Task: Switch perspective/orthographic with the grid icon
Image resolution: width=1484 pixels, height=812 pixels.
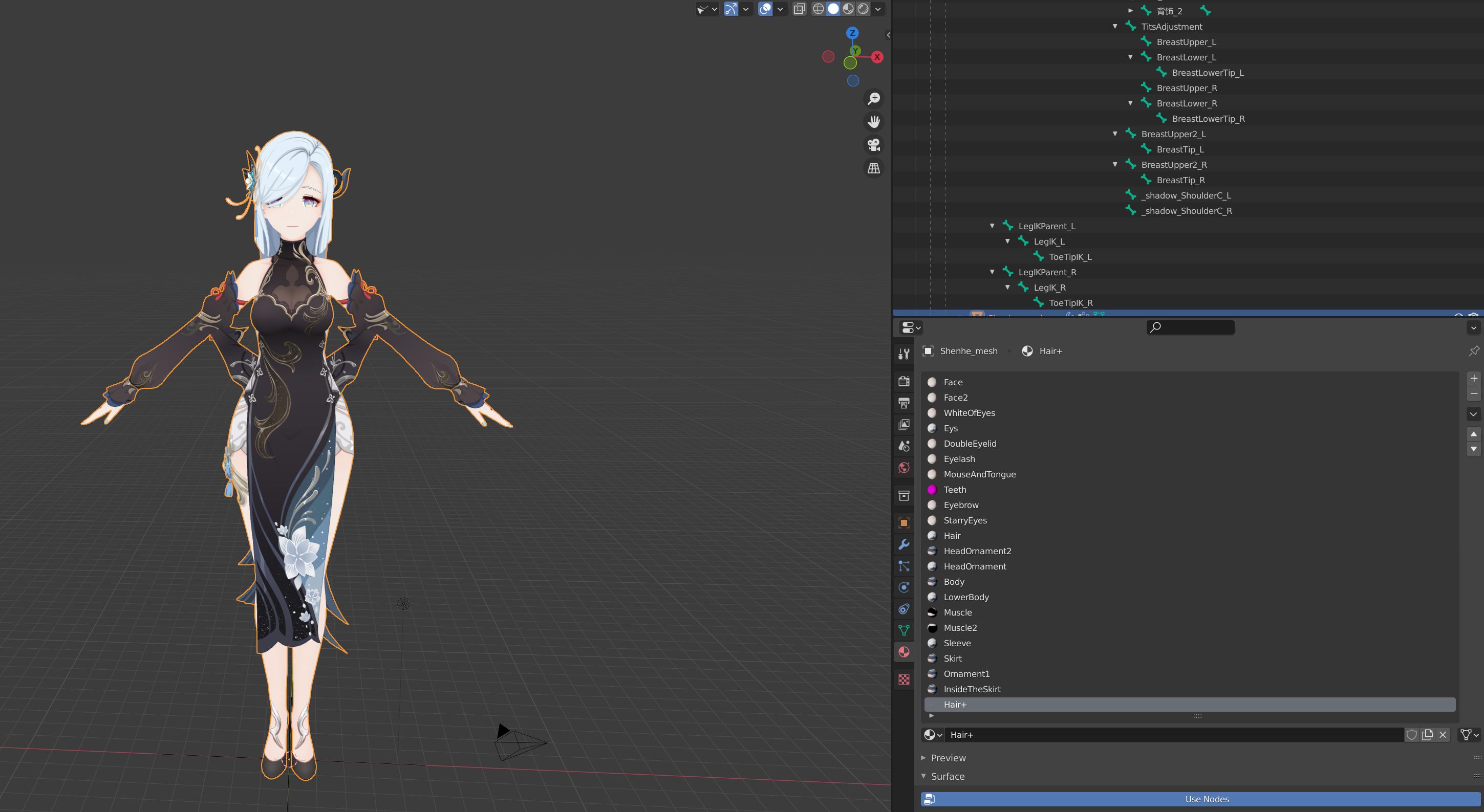Action: coord(874,168)
